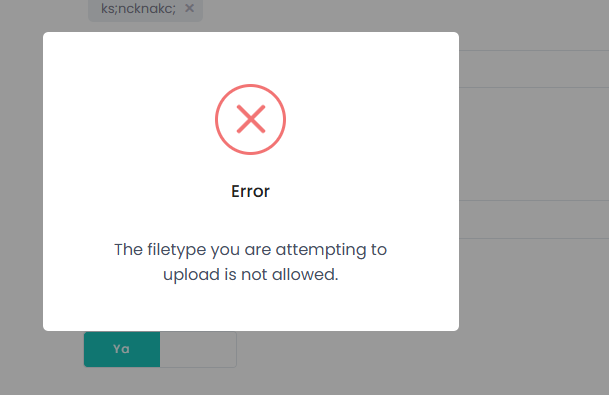Click the blank dialog area below the error message
Screen dimensions: 609x395
251,309
